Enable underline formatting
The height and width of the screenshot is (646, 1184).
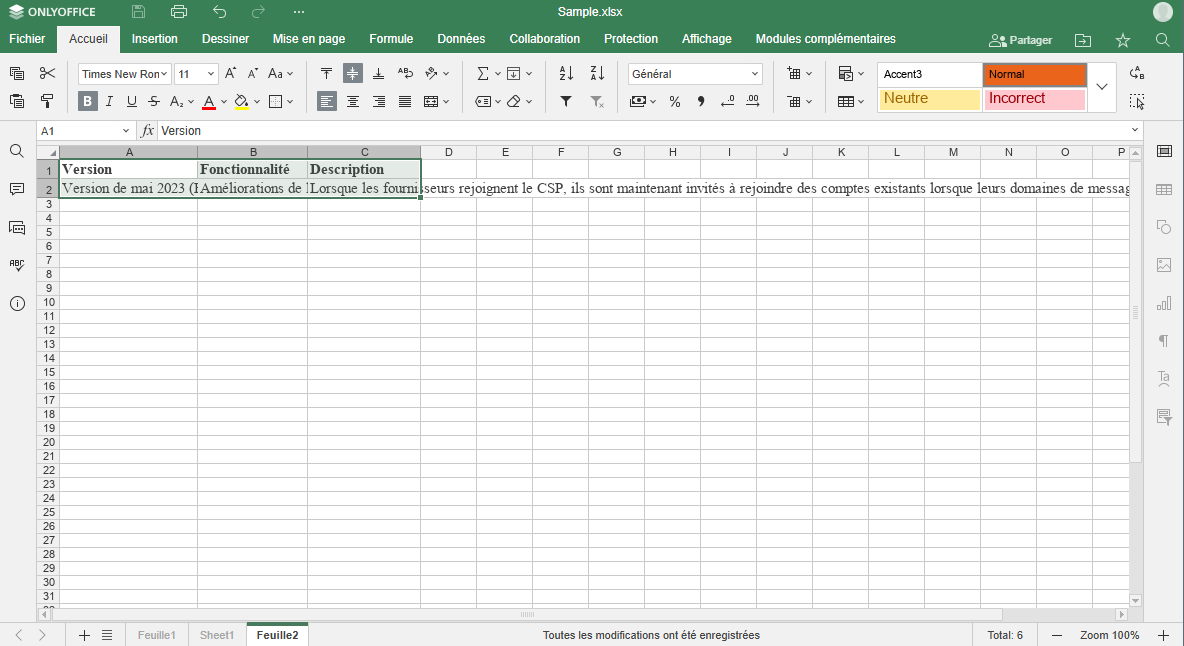point(131,101)
